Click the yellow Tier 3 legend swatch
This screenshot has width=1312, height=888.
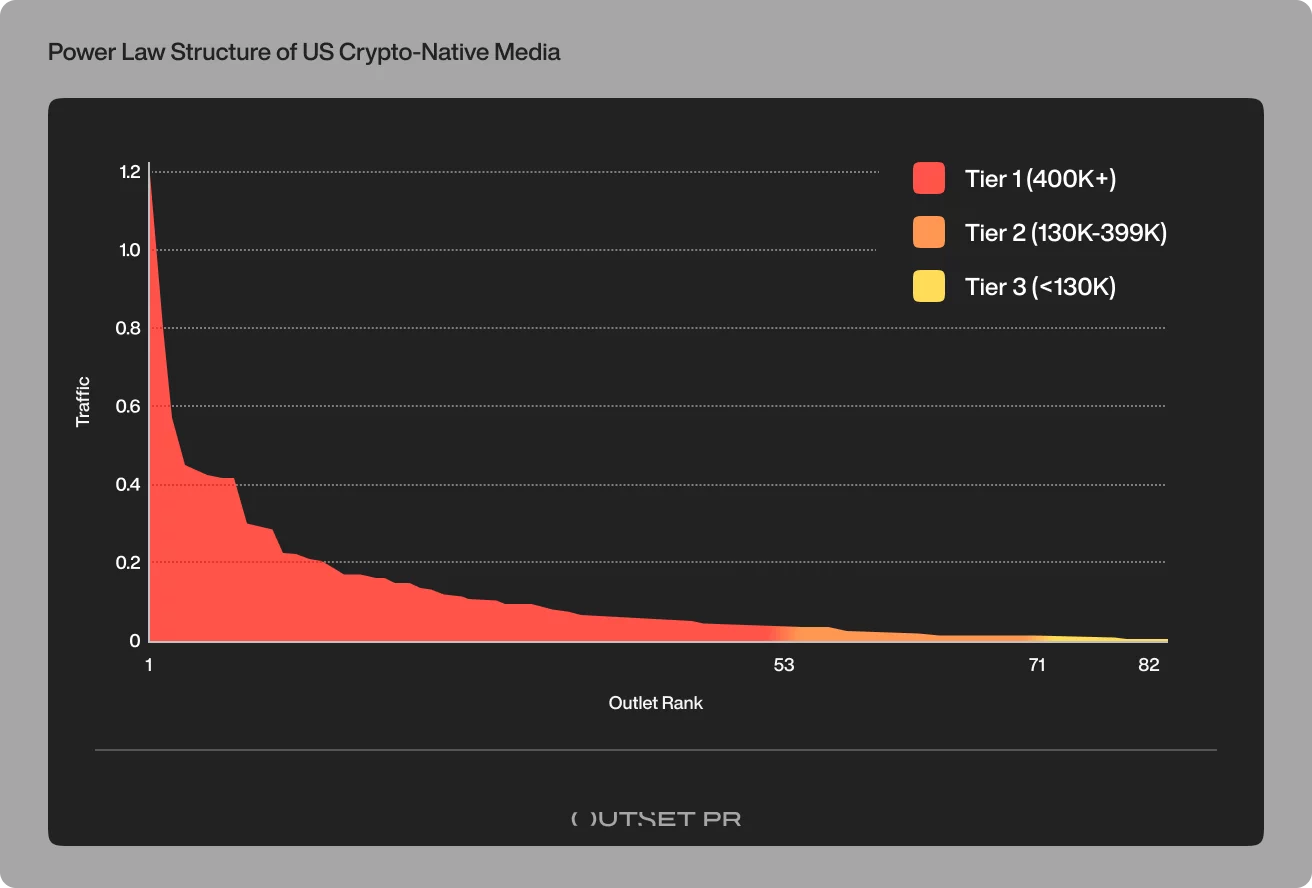(929, 286)
